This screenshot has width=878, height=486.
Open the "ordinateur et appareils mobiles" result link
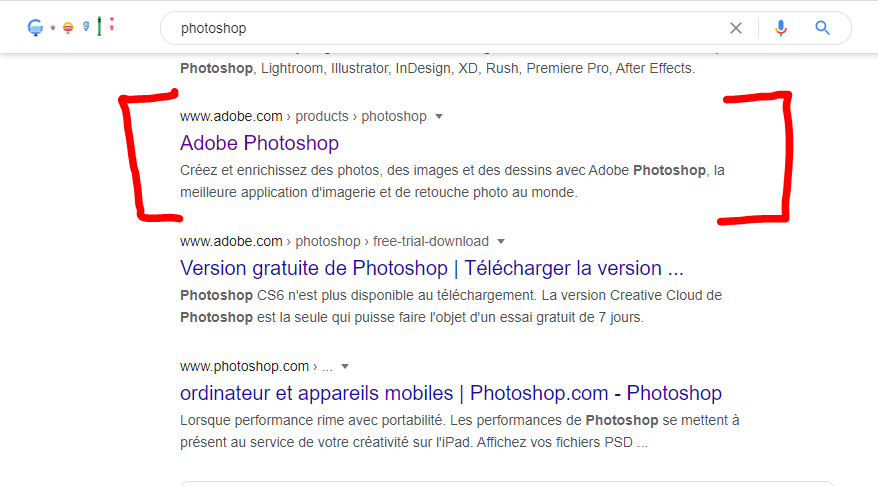[x=450, y=393]
